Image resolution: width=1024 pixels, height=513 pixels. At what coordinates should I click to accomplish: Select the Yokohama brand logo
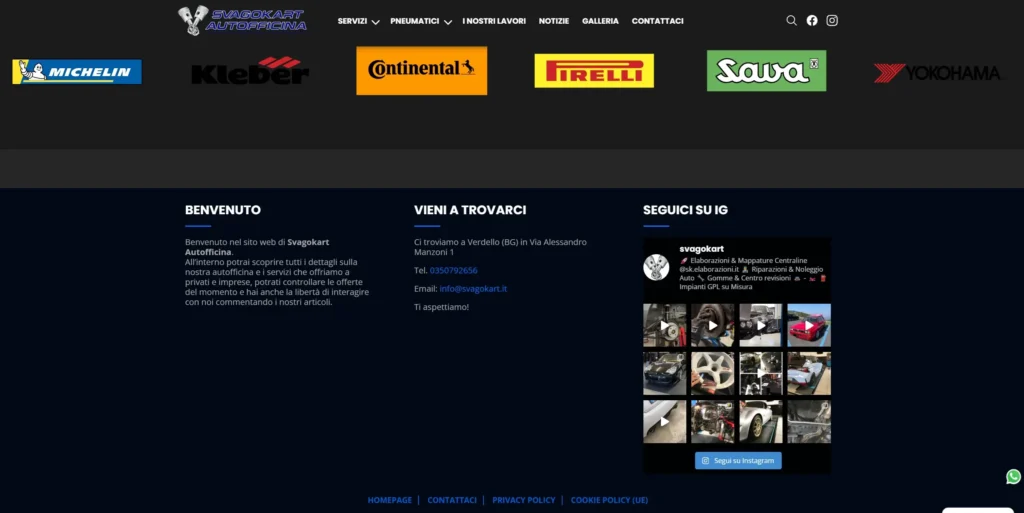(x=938, y=72)
